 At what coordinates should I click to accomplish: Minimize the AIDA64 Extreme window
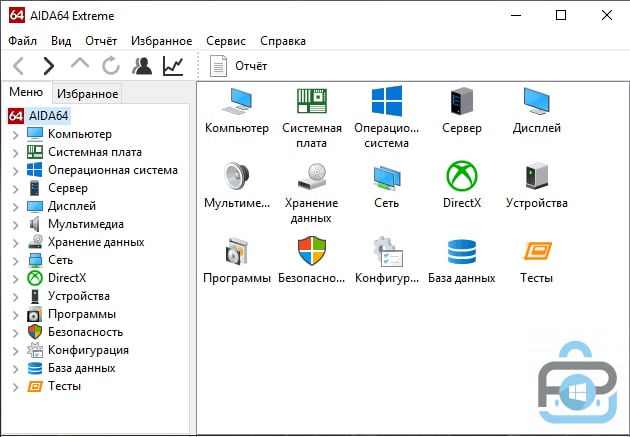[x=516, y=15]
